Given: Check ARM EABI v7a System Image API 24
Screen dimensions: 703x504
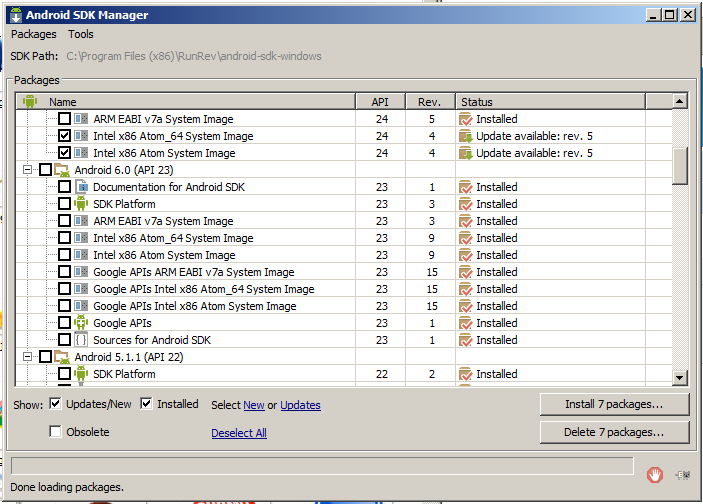Looking at the screenshot, I should point(65,119).
